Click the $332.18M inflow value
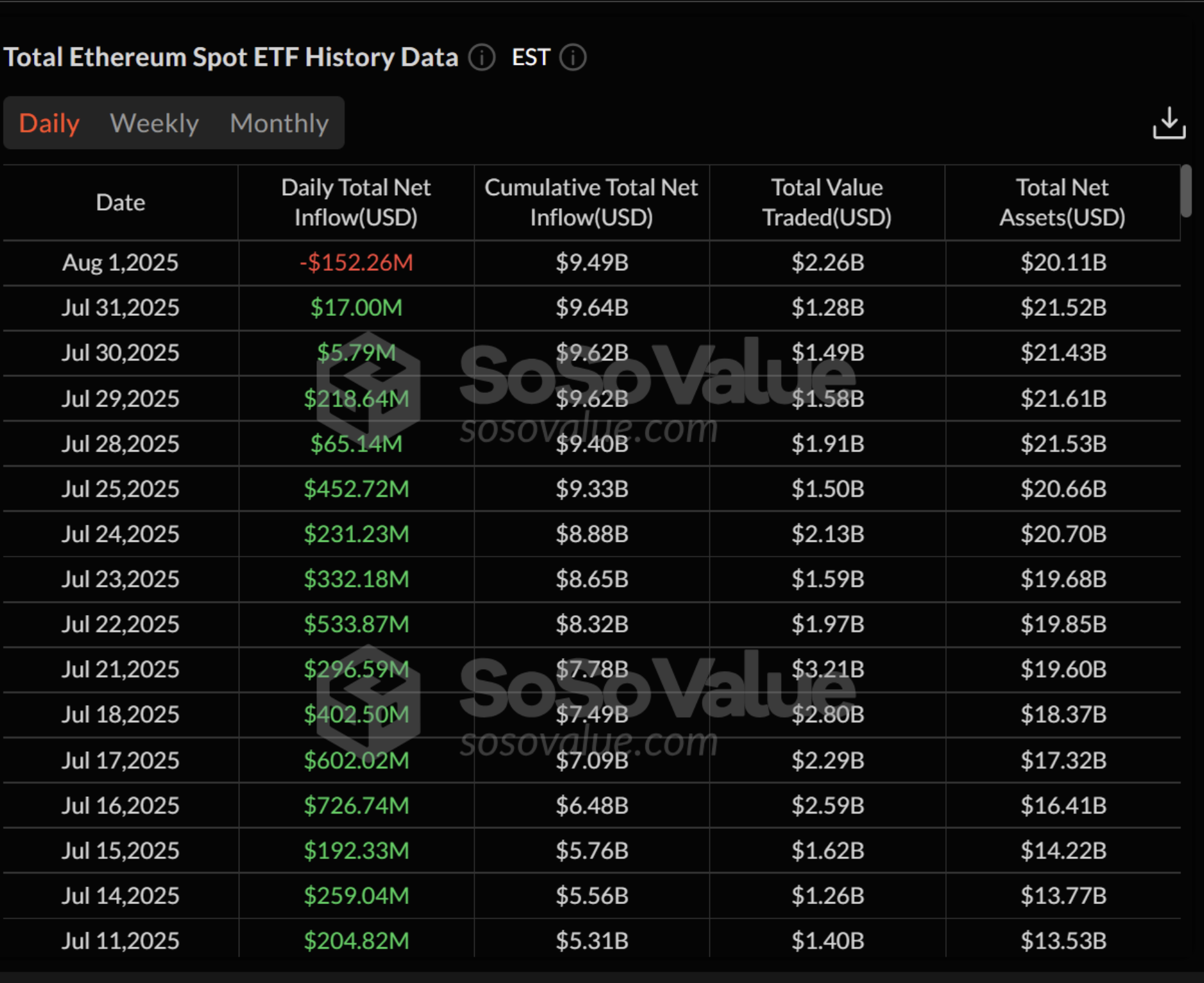This screenshot has height=983, width=1204. tap(356, 578)
